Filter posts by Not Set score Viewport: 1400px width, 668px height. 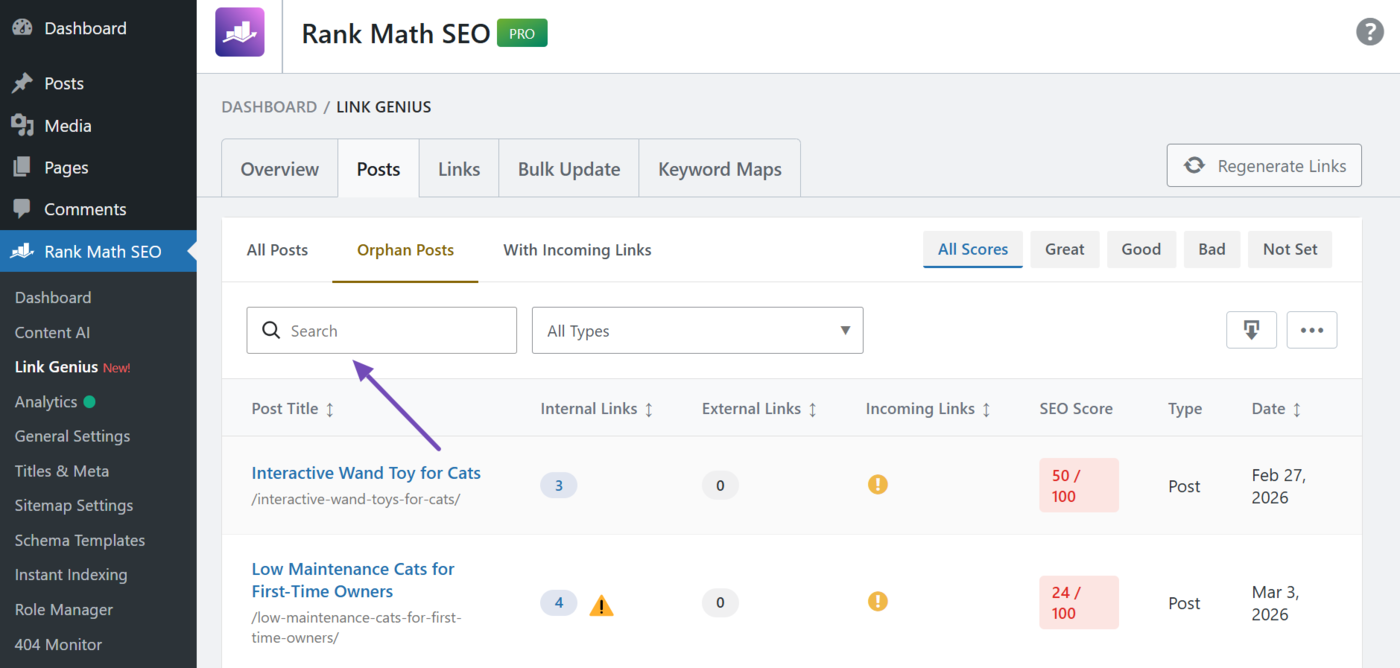coord(1290,249)
